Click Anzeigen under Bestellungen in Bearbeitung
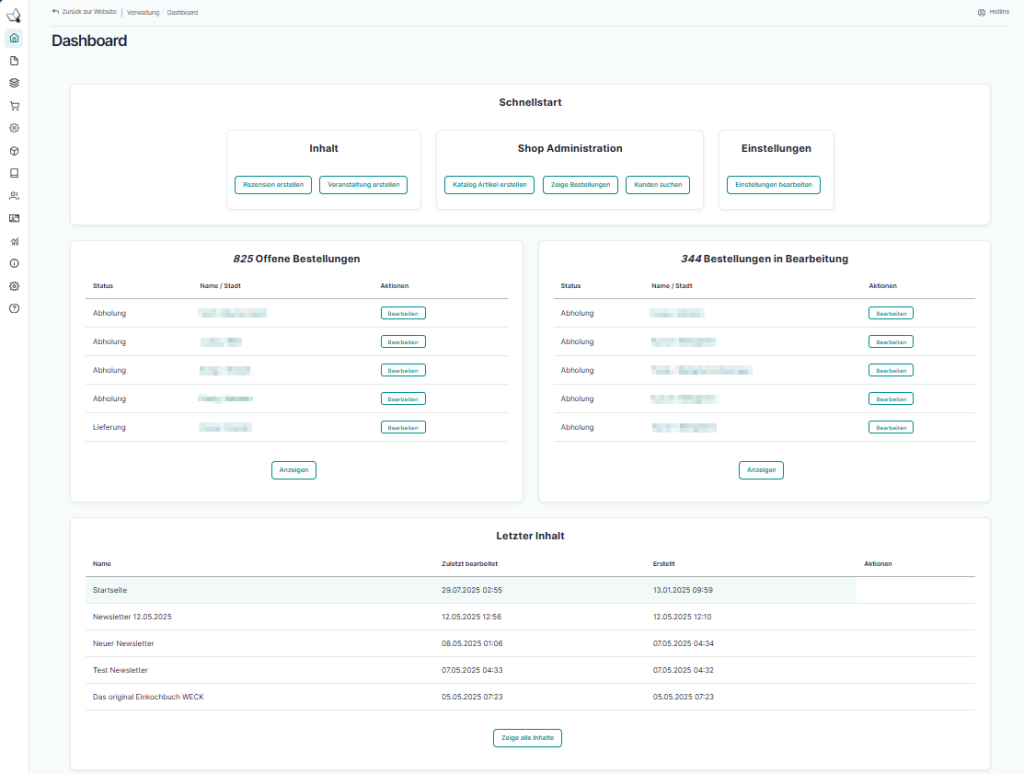The image size is (1024, 774). click(x=761, y=470)
